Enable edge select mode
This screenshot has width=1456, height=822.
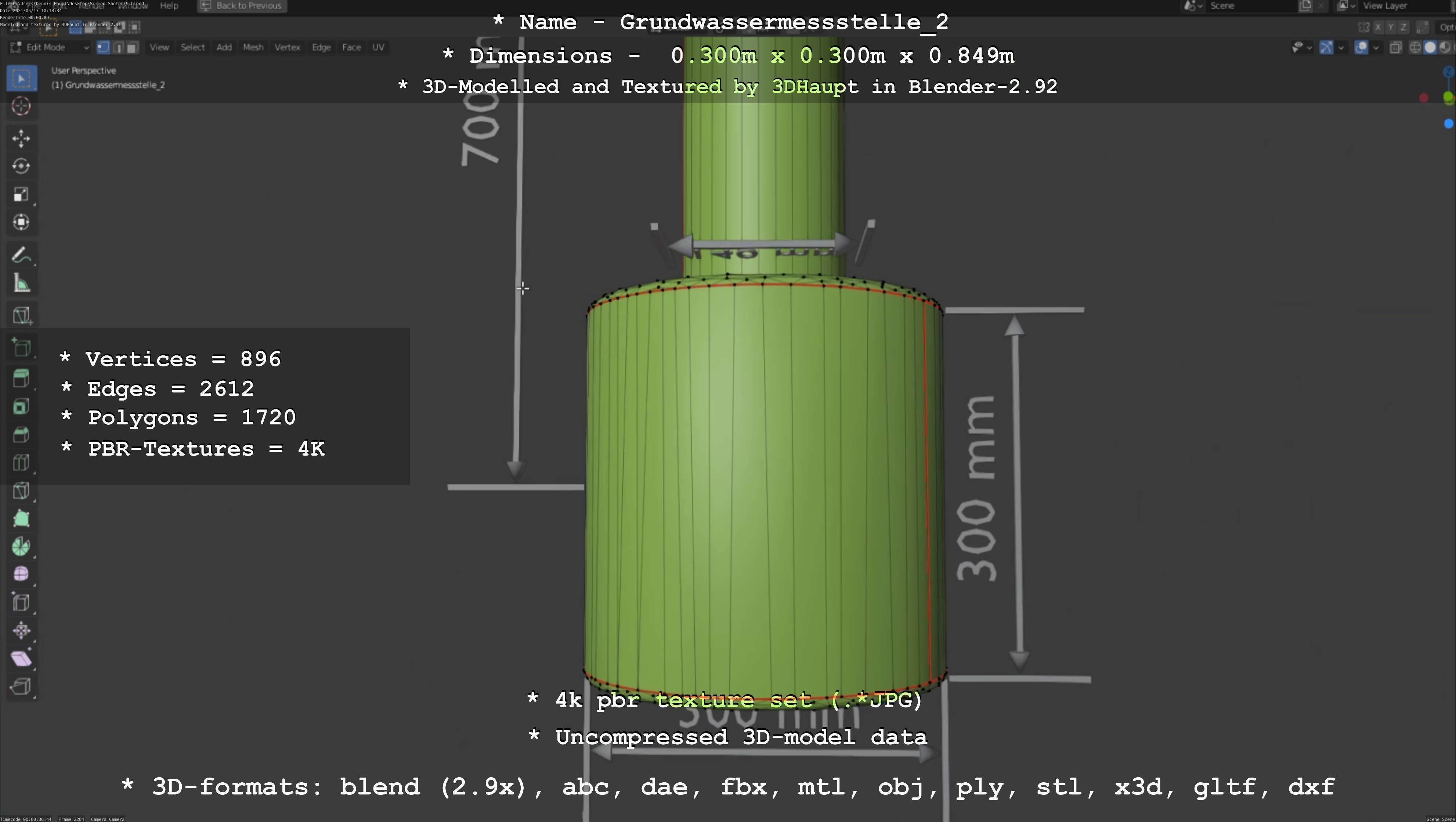pyautogui.click(x=118, y=47)
